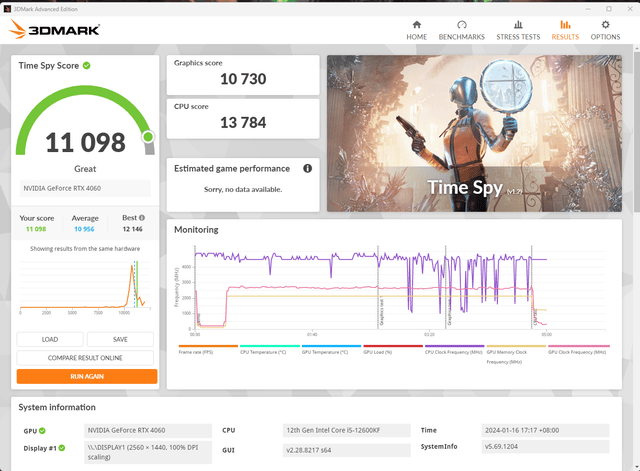
Task: Go to Stress Tests tab
Action: coord(518,31)
